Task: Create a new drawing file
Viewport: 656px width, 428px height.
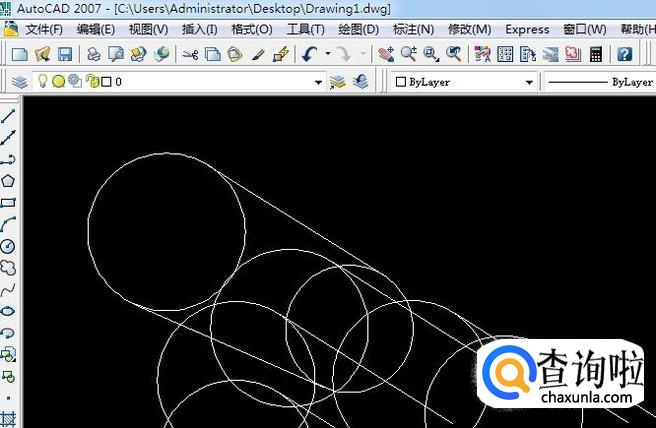Action: tap(20, 54)
